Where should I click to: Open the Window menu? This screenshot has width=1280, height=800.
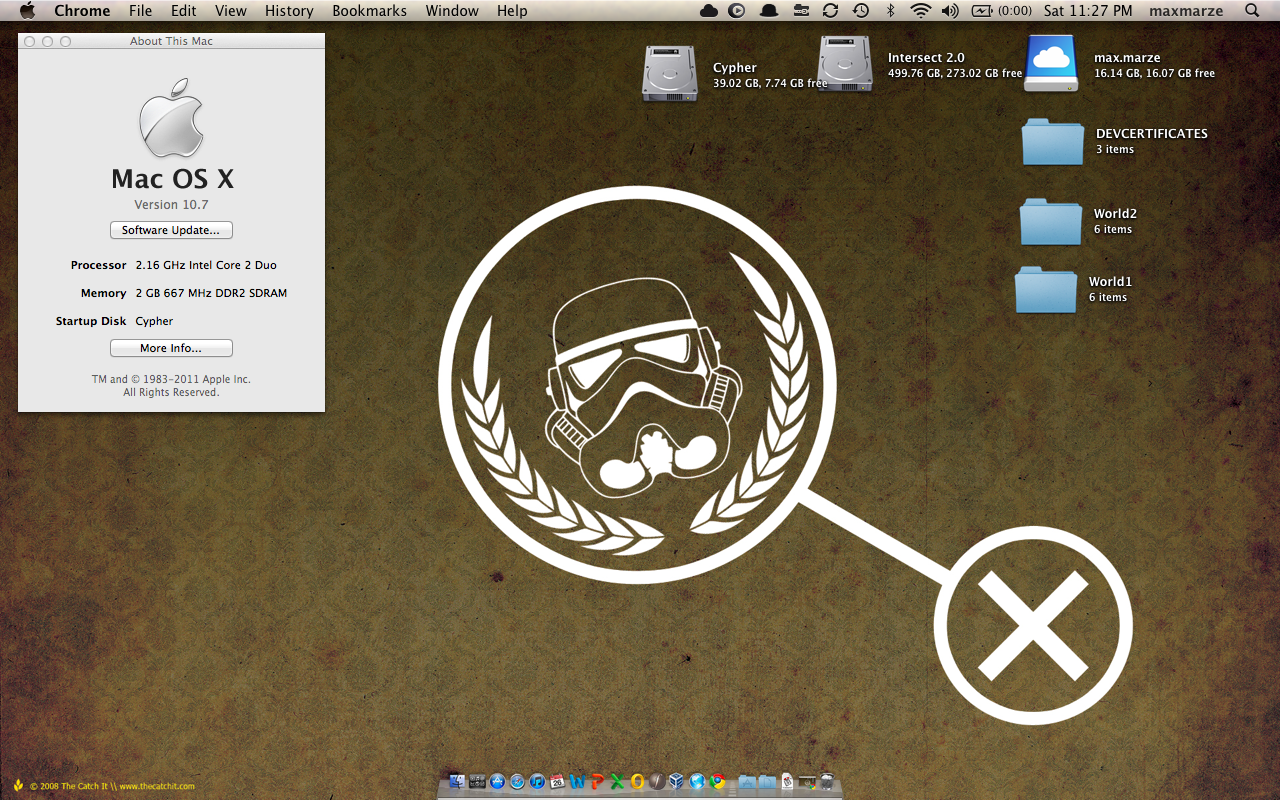tap(452, 11)
